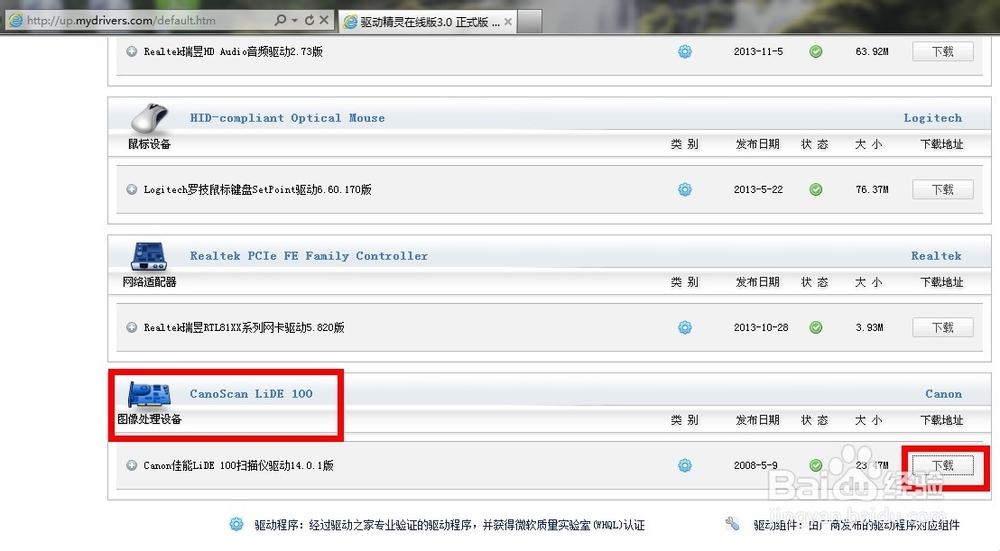Viewport: 1000px width, 551px height.
Task: Click the 76.37M file size
Action: pos(872,189)
